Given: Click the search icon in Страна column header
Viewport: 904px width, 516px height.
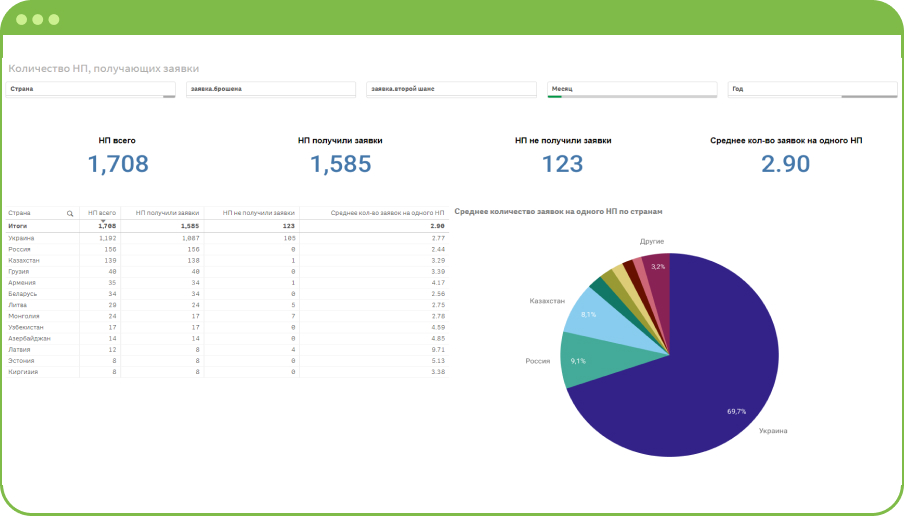Looking at the screenshot, I should tap(70, 213).
